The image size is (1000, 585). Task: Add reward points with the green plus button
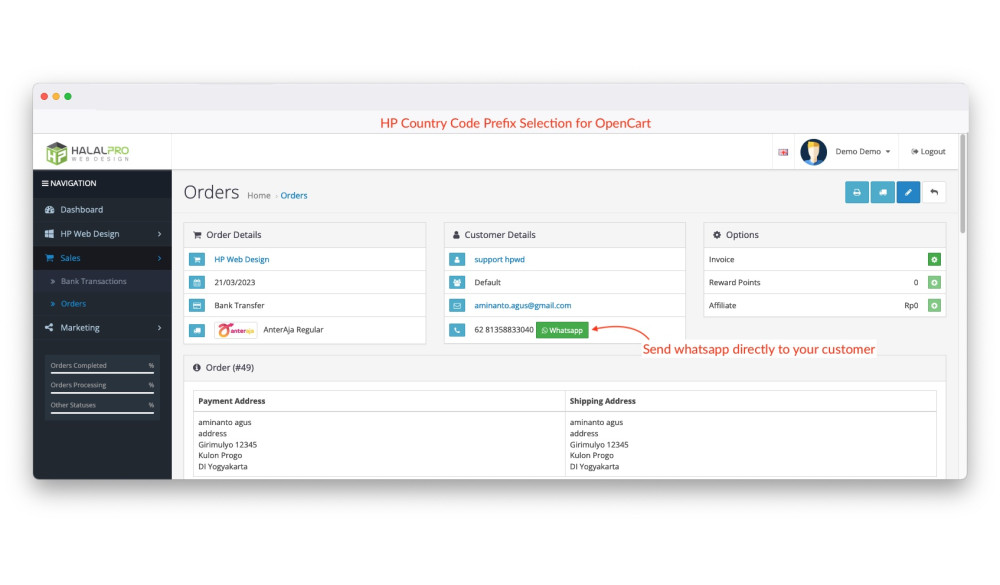coord(934,283)
